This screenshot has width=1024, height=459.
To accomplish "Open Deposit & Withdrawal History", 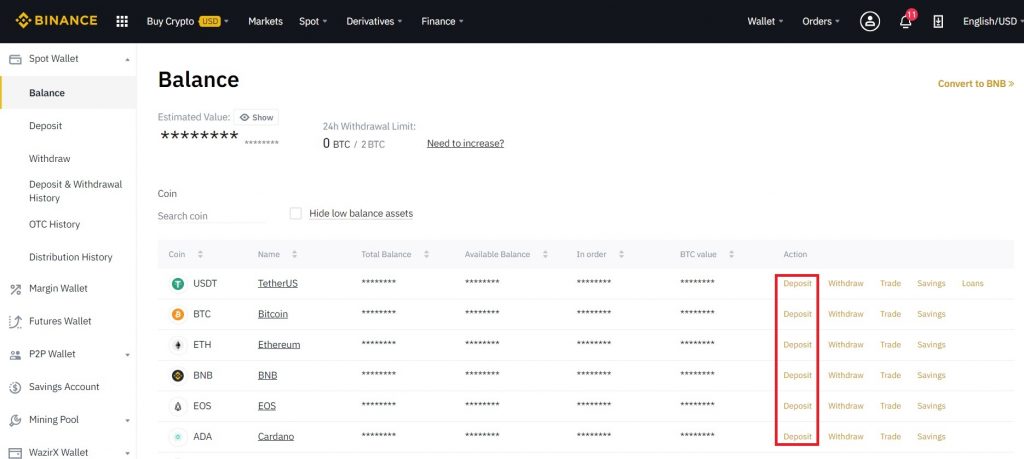I will [76, 191].
